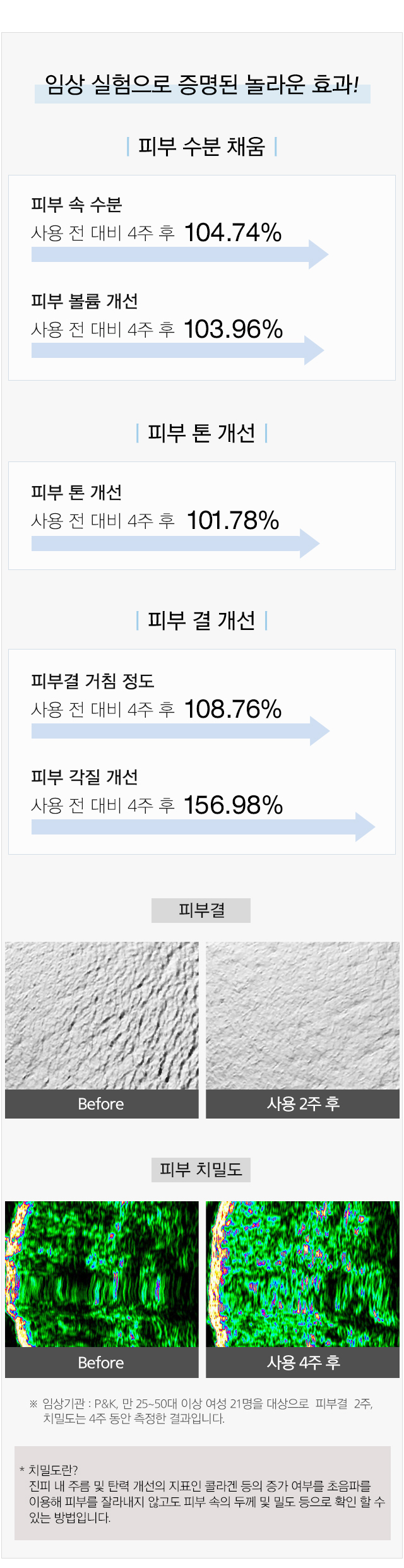Click the 101.78% skin tone value
Screen dimensions: 404x1568
(x=233, y=521)
